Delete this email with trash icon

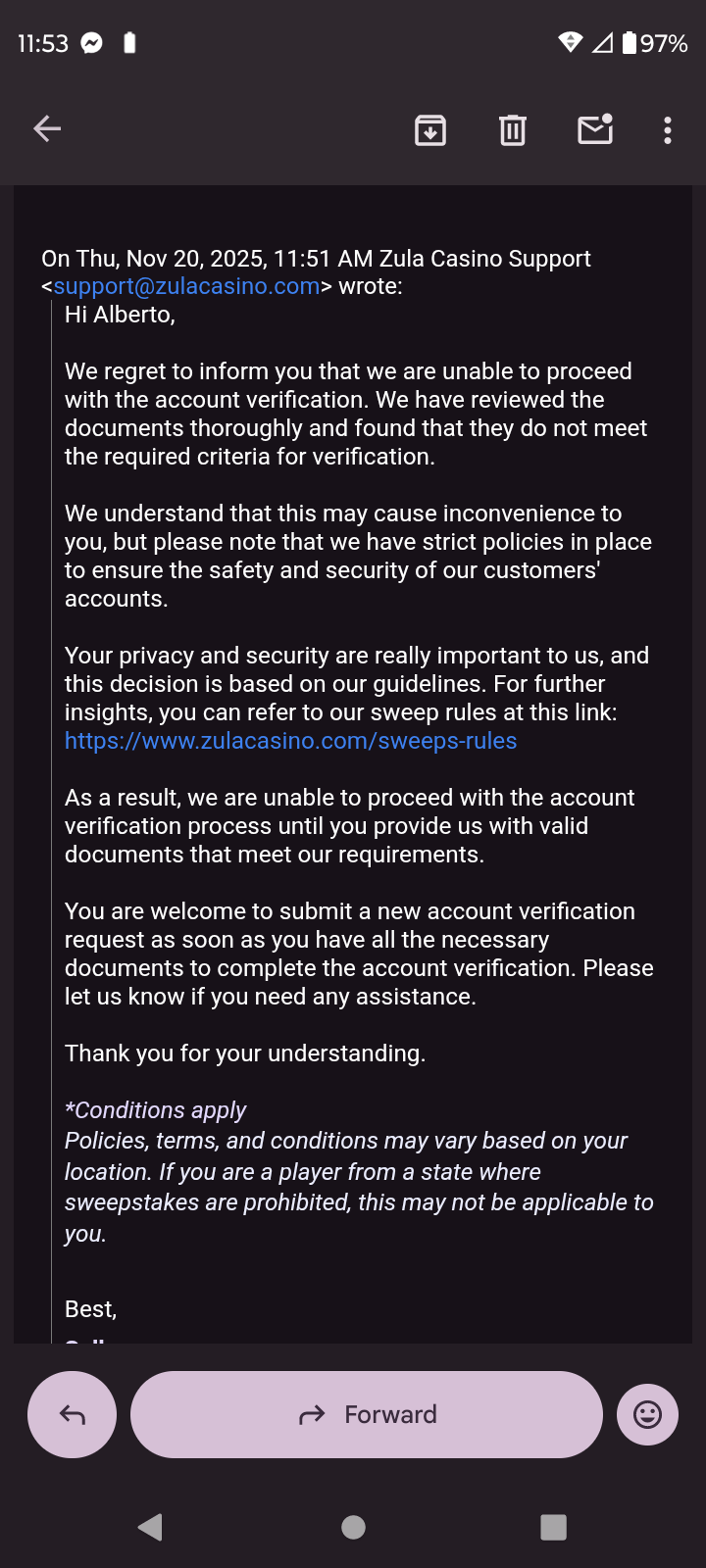[513, 129]
